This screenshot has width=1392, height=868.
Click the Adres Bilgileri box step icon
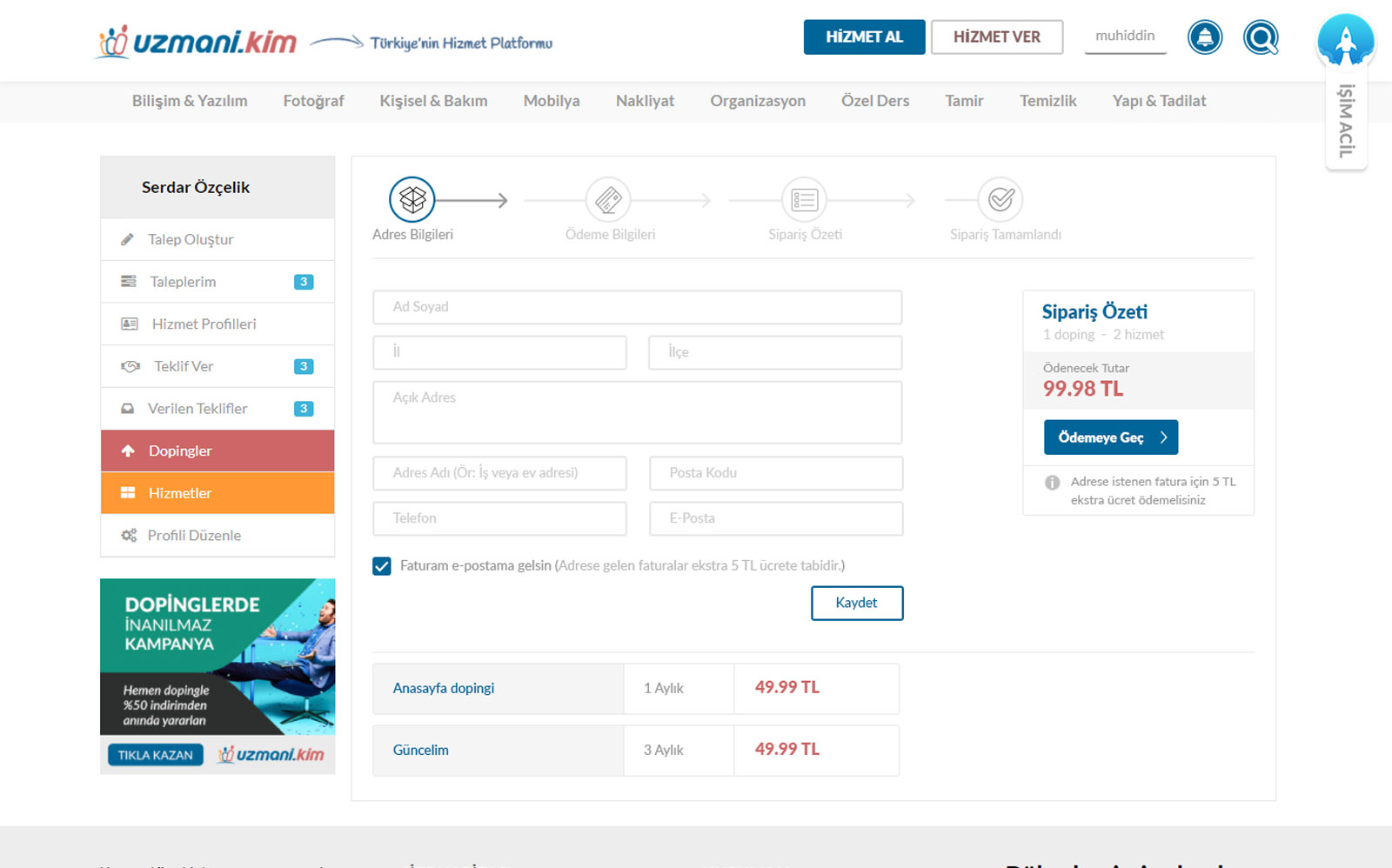[412, 200]
